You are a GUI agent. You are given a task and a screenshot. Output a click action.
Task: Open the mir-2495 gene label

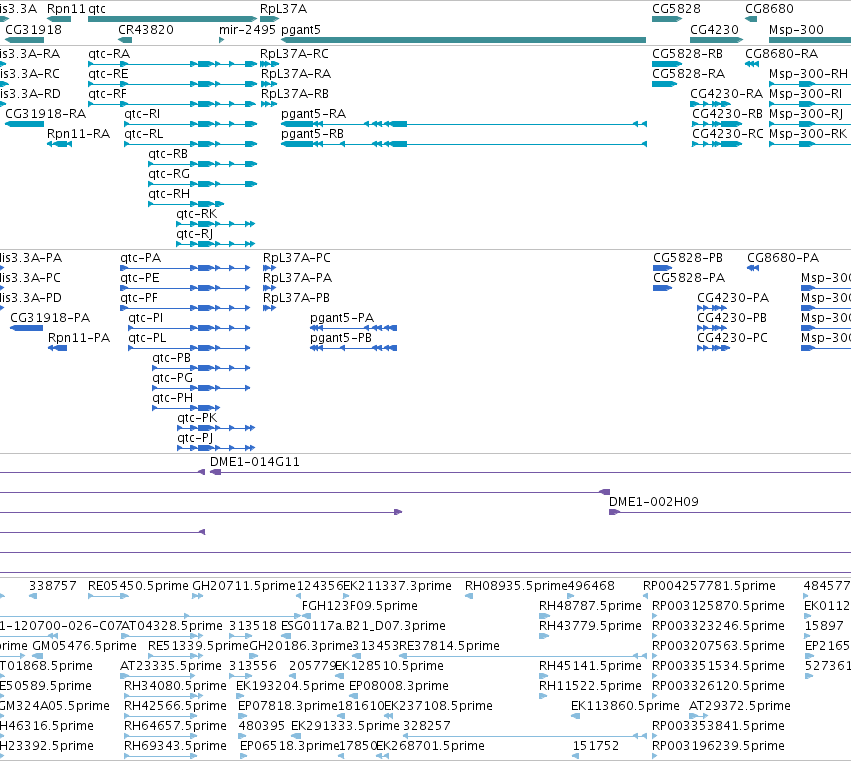(x=247, y=30)
